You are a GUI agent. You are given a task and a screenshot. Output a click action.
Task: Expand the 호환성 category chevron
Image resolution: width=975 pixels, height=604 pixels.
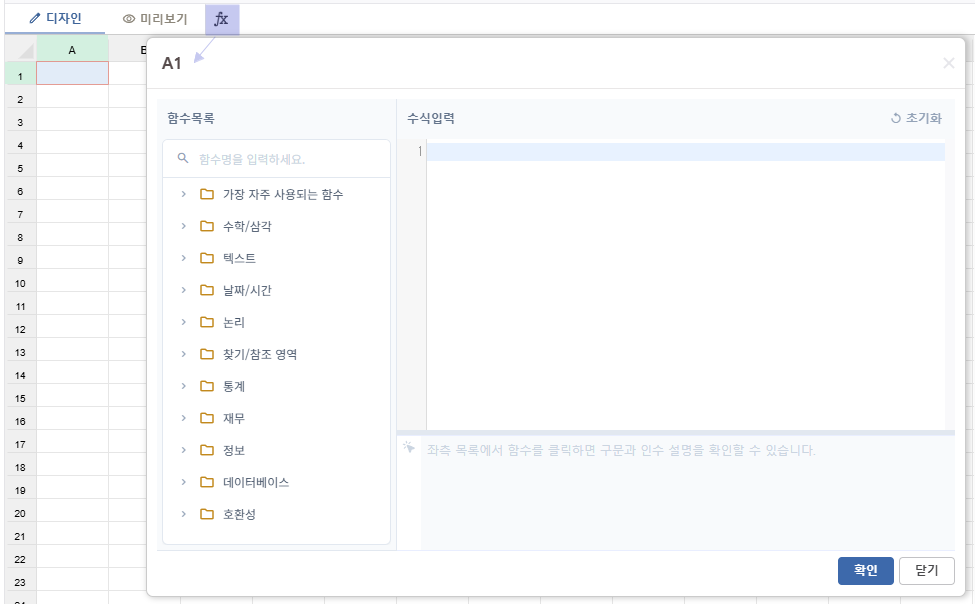click(x=183, y=514)
